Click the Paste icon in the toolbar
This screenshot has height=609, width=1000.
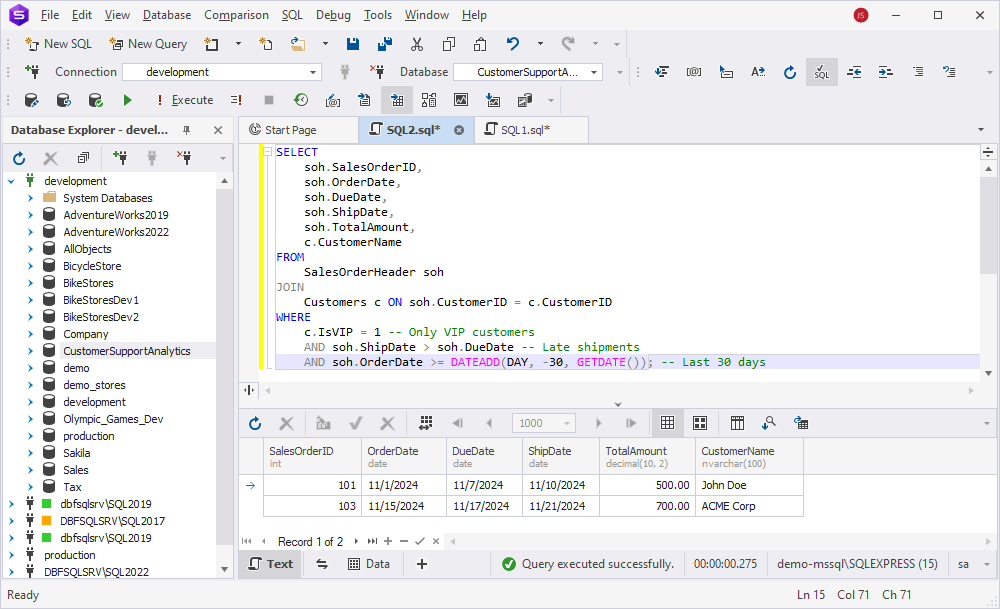tap(480, 44)
